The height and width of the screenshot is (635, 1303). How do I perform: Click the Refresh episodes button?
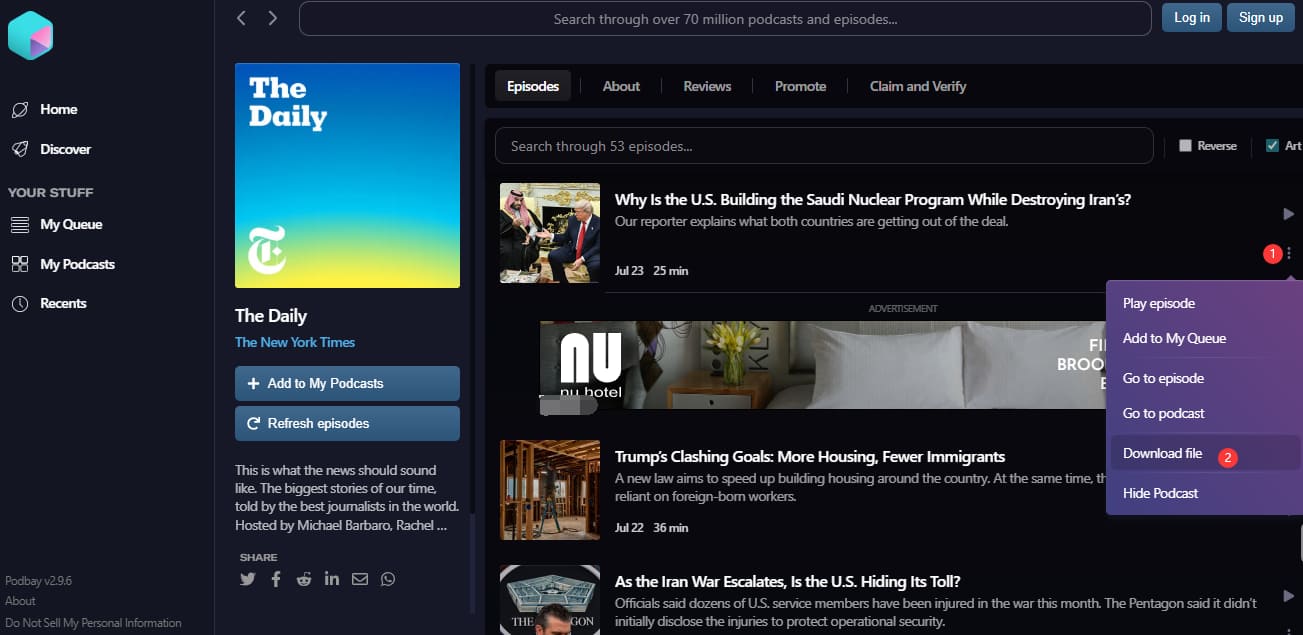(x=347, y=423)
